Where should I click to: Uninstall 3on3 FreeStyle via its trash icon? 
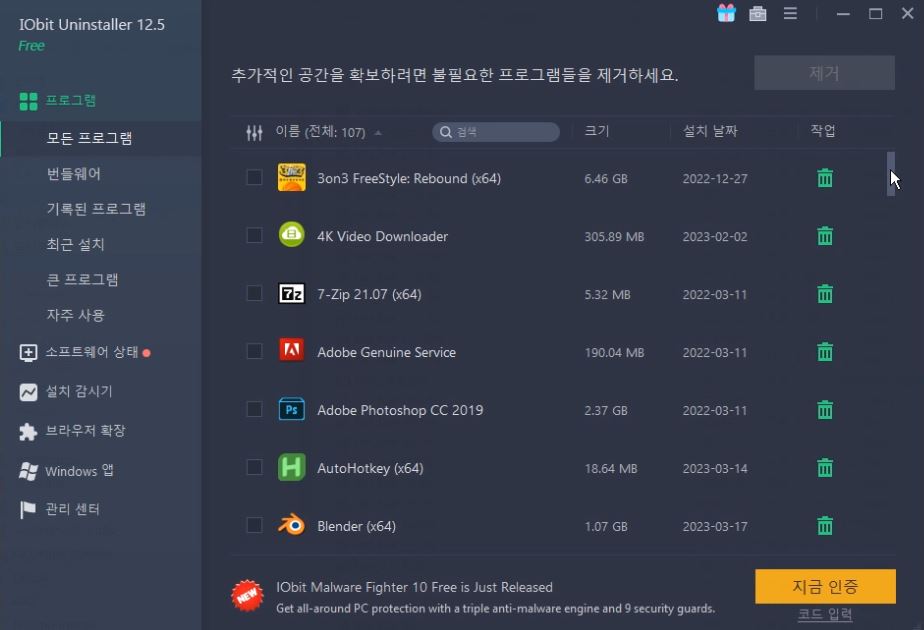(825, 178)
